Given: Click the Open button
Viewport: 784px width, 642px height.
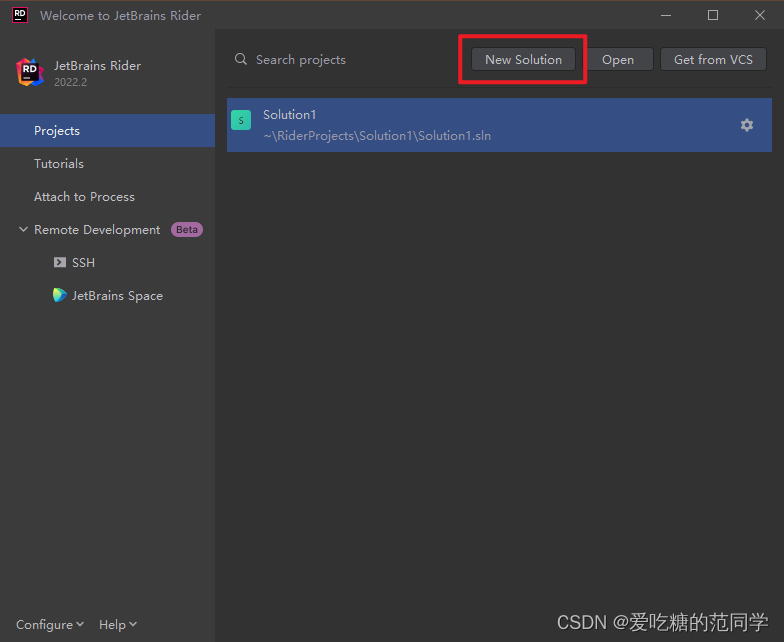Looking at the screenshot, I should (618, 60).
